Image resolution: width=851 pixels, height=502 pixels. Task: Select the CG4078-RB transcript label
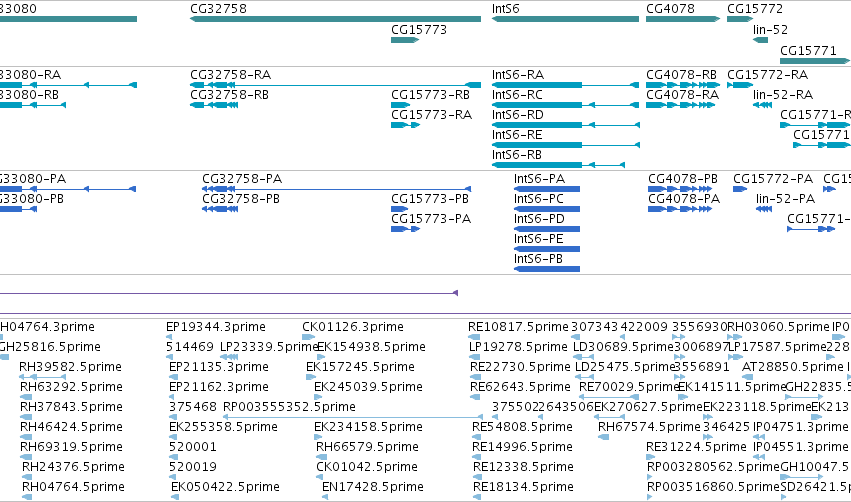(681, 75)
